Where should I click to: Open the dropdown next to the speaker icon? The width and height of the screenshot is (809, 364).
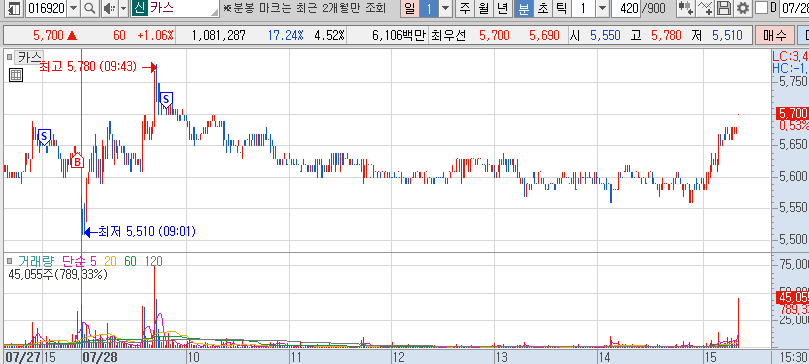point(123,8)
